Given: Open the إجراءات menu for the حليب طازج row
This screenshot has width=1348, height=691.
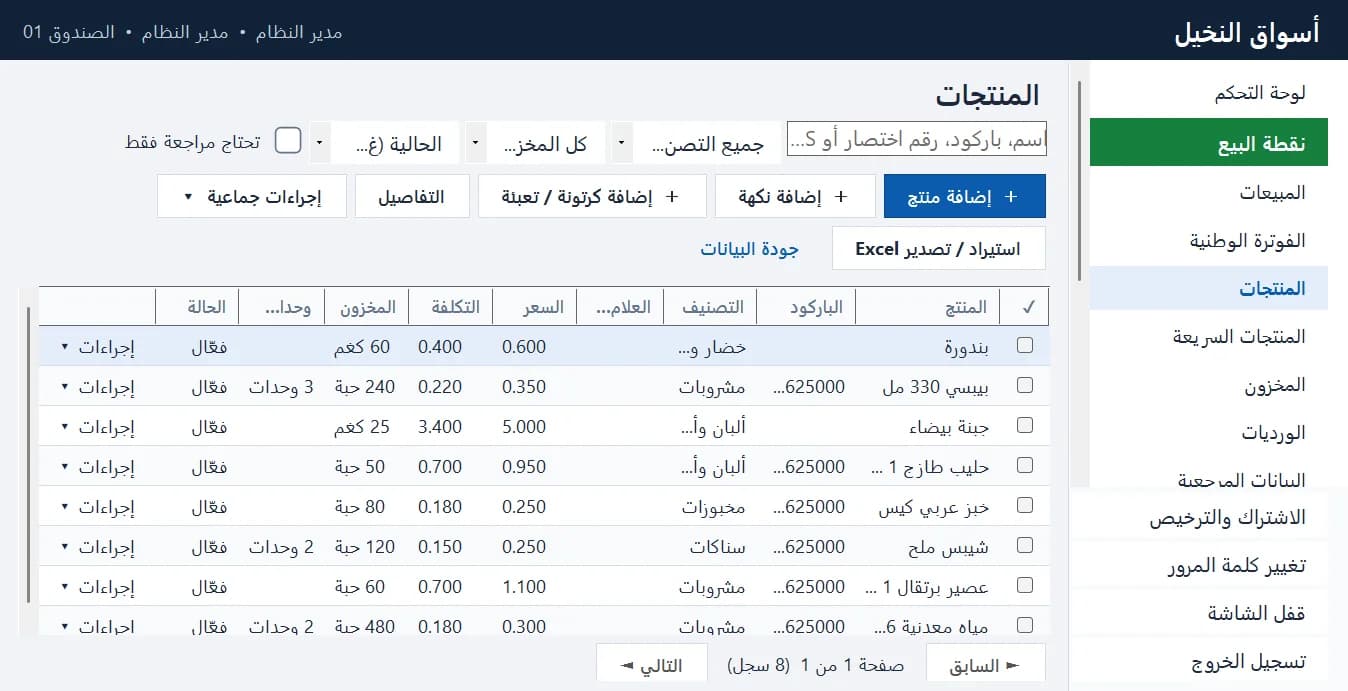Looking at the screenshot, I should pyautogui.click(x=98, y=467).
